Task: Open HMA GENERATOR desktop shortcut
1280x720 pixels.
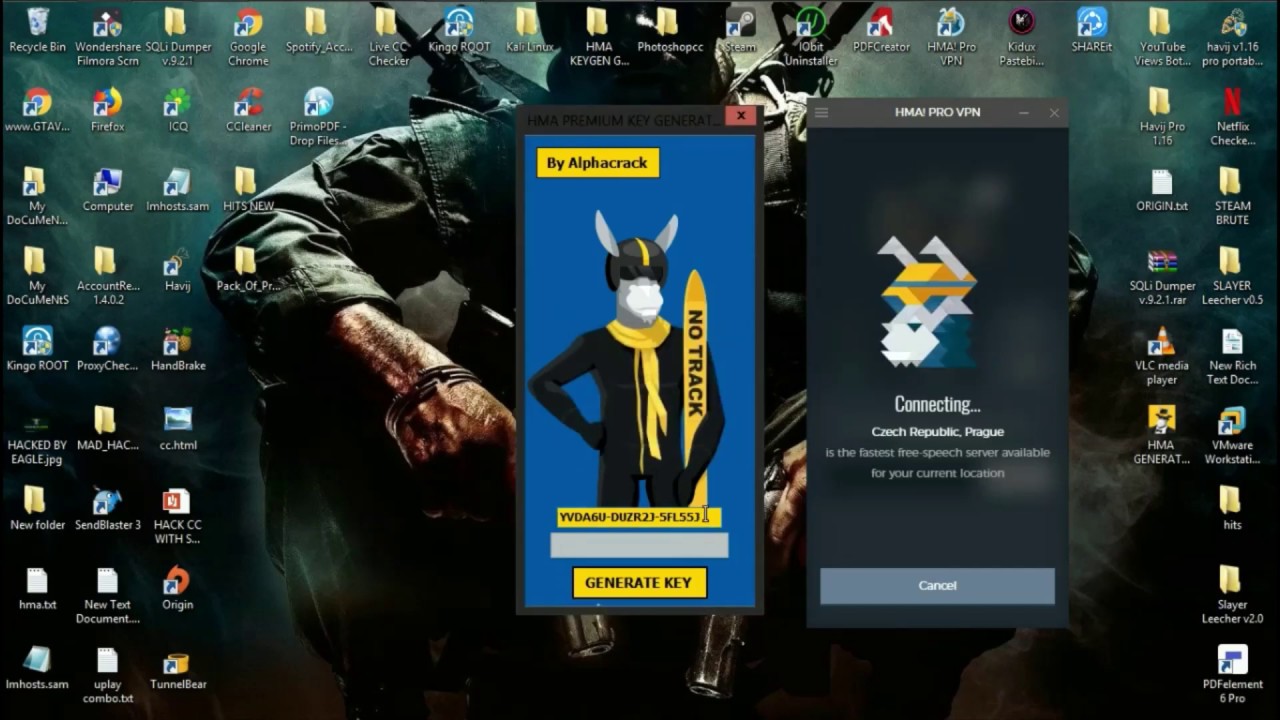Action: pos(1162,436)
